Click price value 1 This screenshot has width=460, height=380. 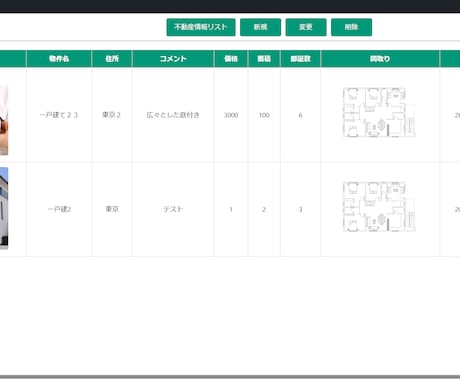click(x=231, y=210)
